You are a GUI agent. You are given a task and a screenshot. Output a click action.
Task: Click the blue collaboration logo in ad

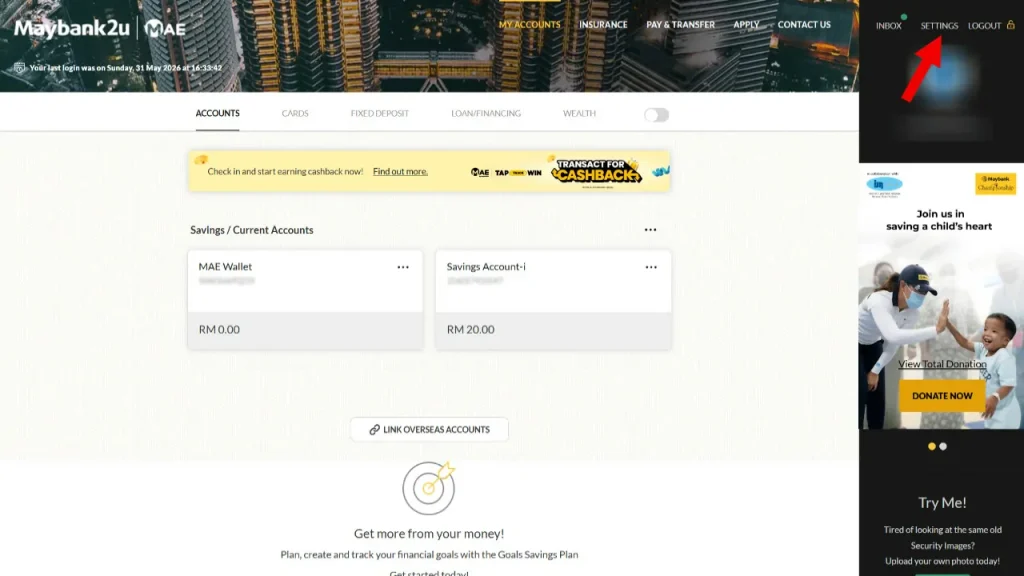tap(884, 185)
